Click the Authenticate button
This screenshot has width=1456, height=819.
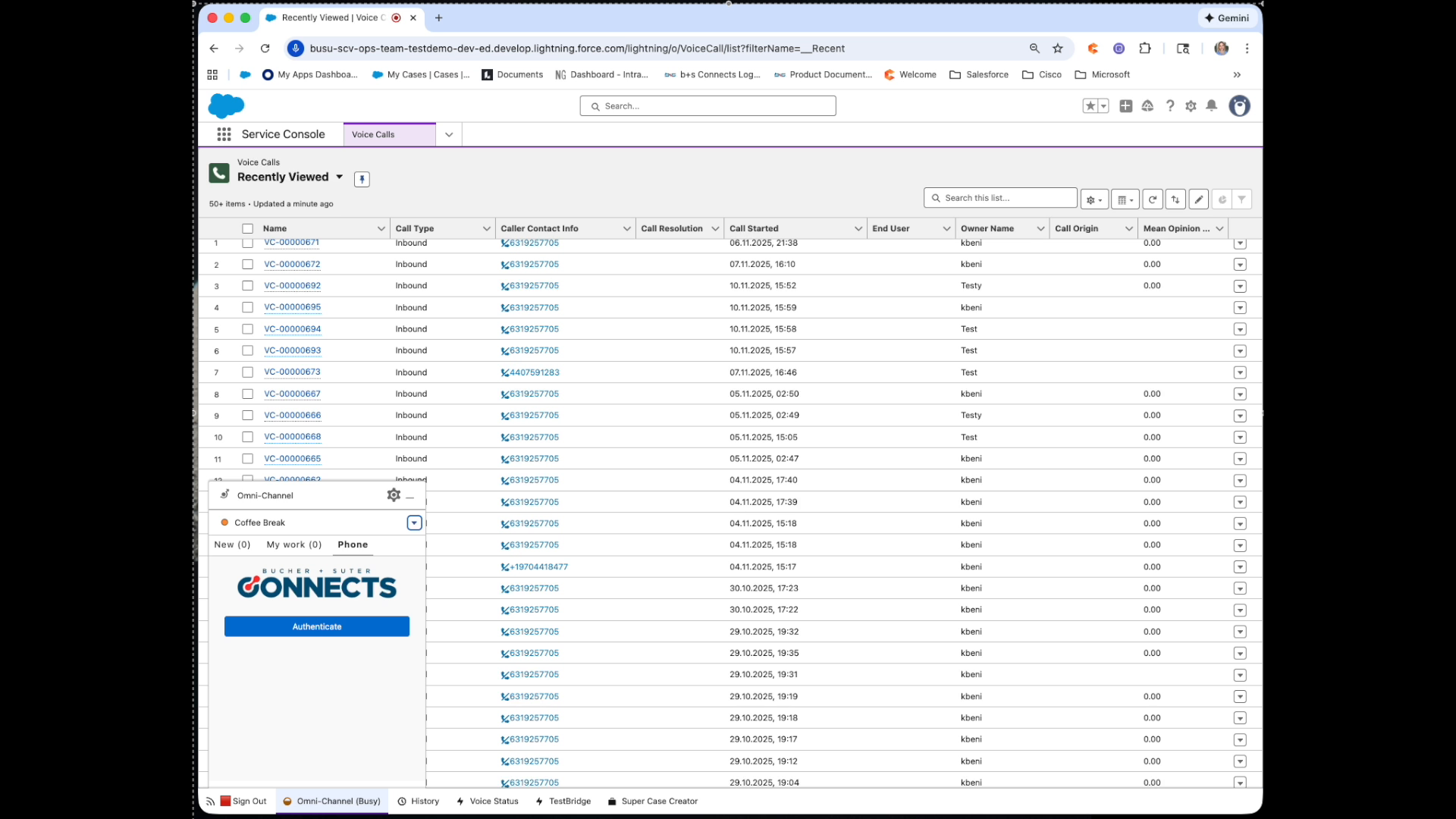point(316,626)
